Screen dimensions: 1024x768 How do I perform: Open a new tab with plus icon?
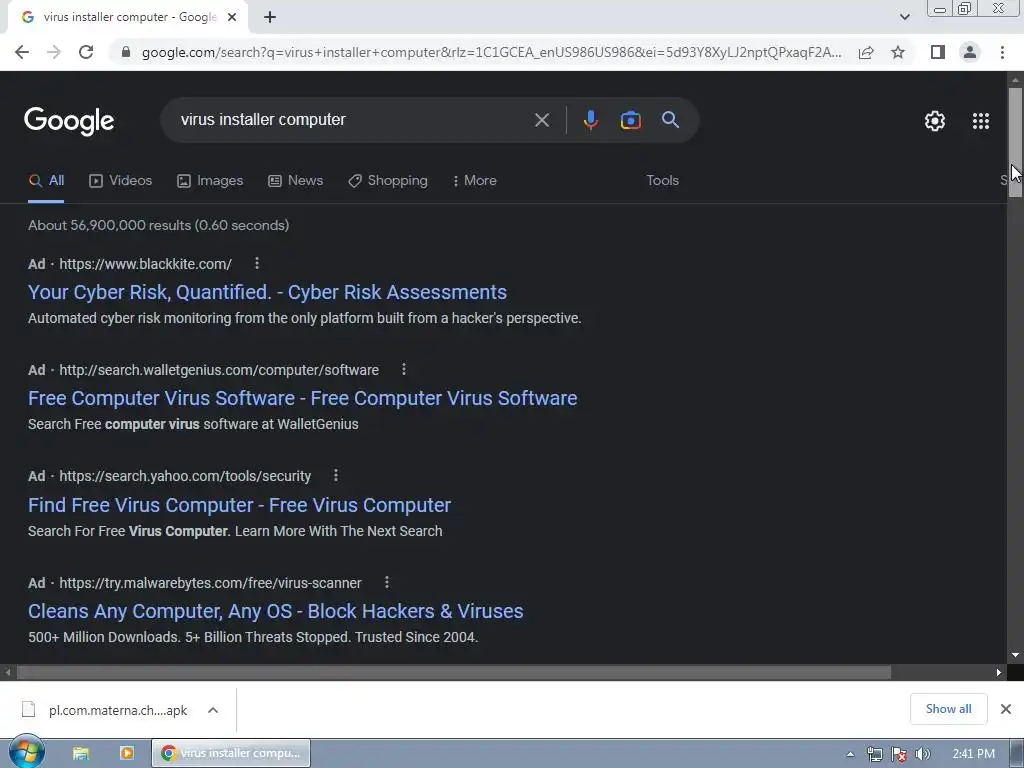coord(270,17)
